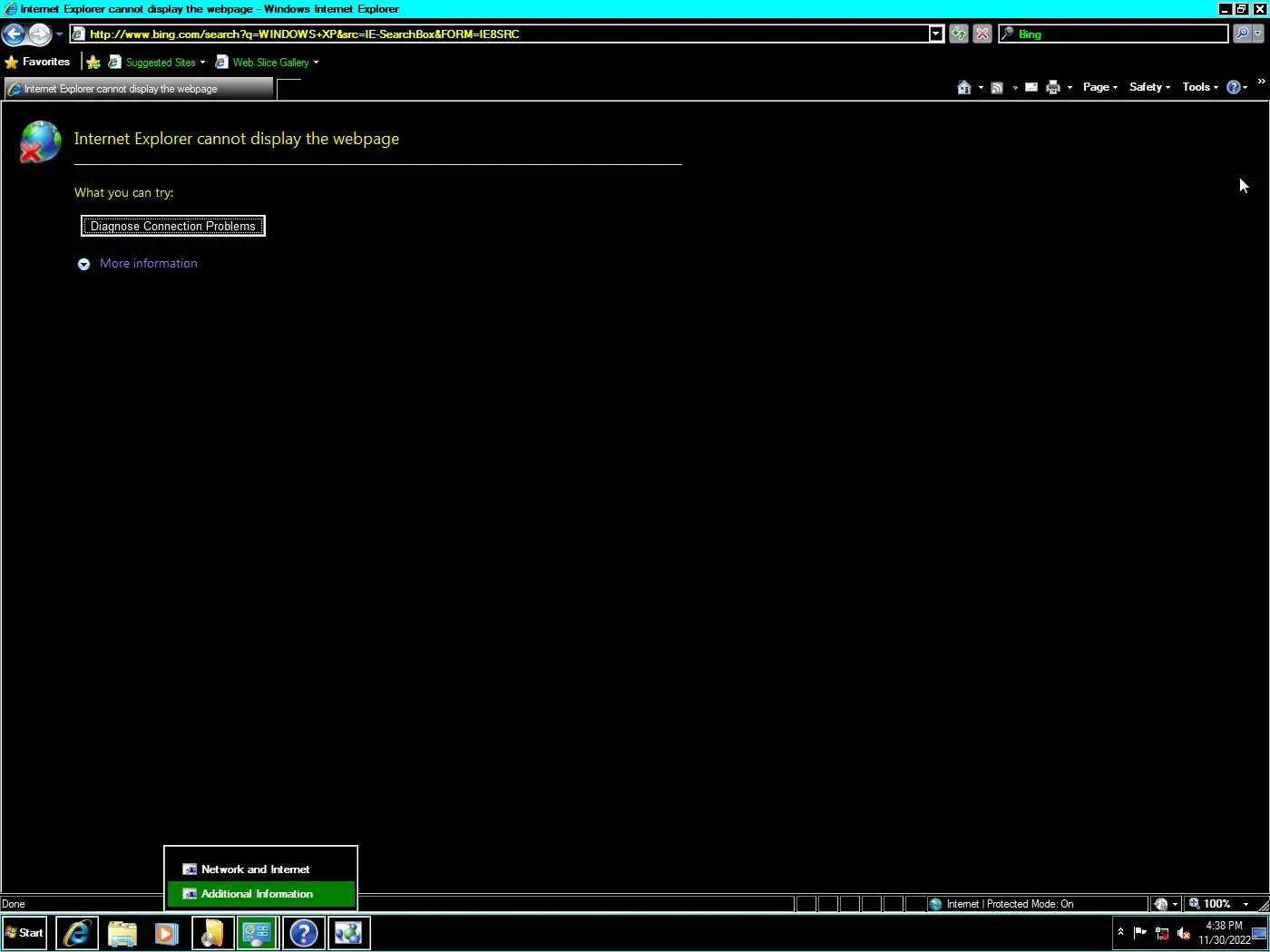The image size is (1270, 952).
Task: Select Network and Internet in taskbar popup
Action: (x=260, y=869)
